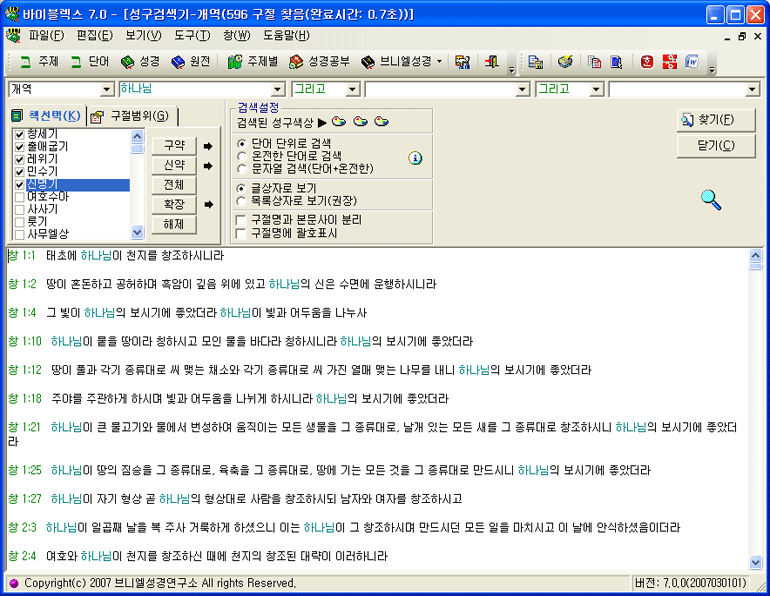This screenshot has height=596, width=770.
Task: Click the Word document export icon
Action: pyautogui.click(x=691, y=62)
